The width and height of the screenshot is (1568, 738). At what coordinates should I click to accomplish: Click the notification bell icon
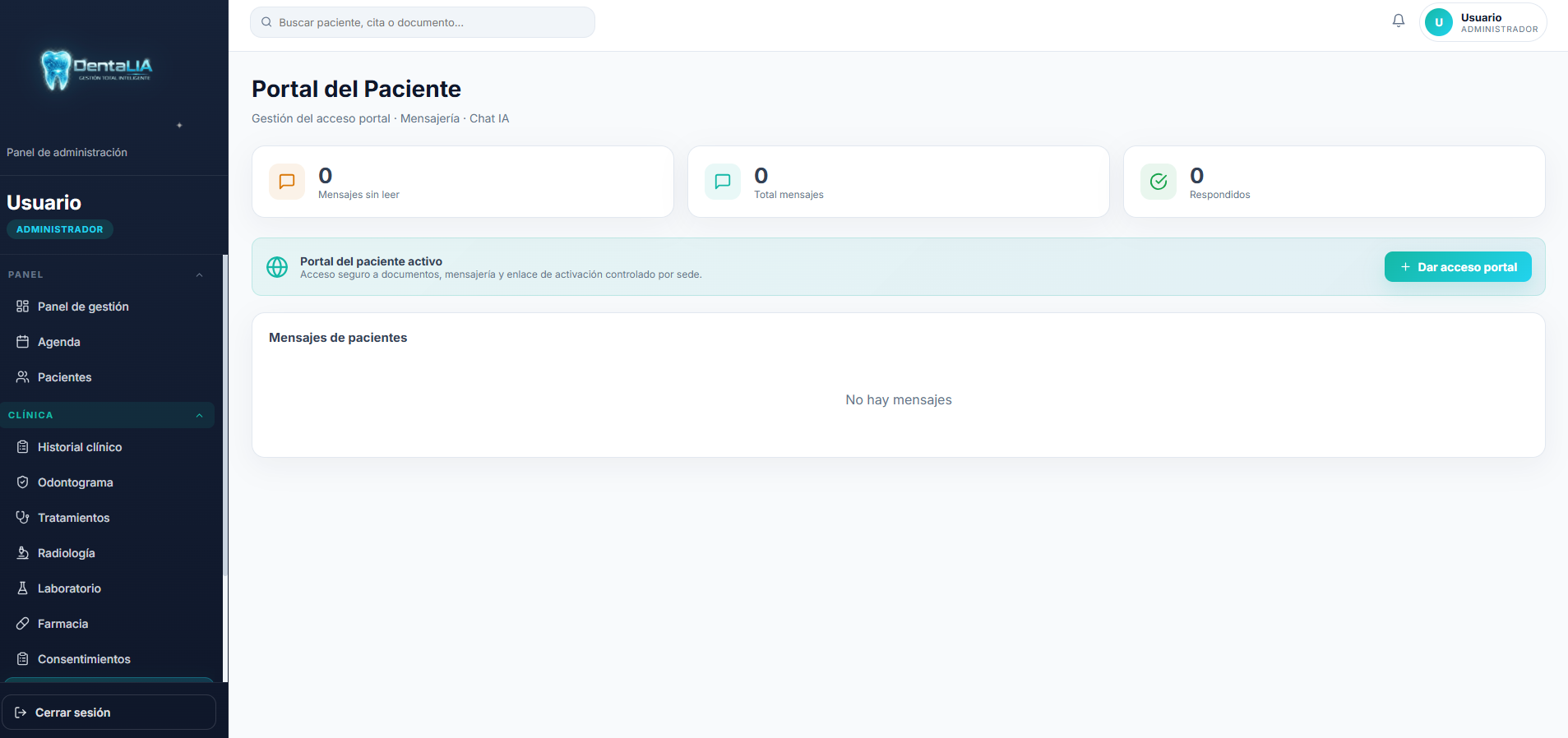1398,21
